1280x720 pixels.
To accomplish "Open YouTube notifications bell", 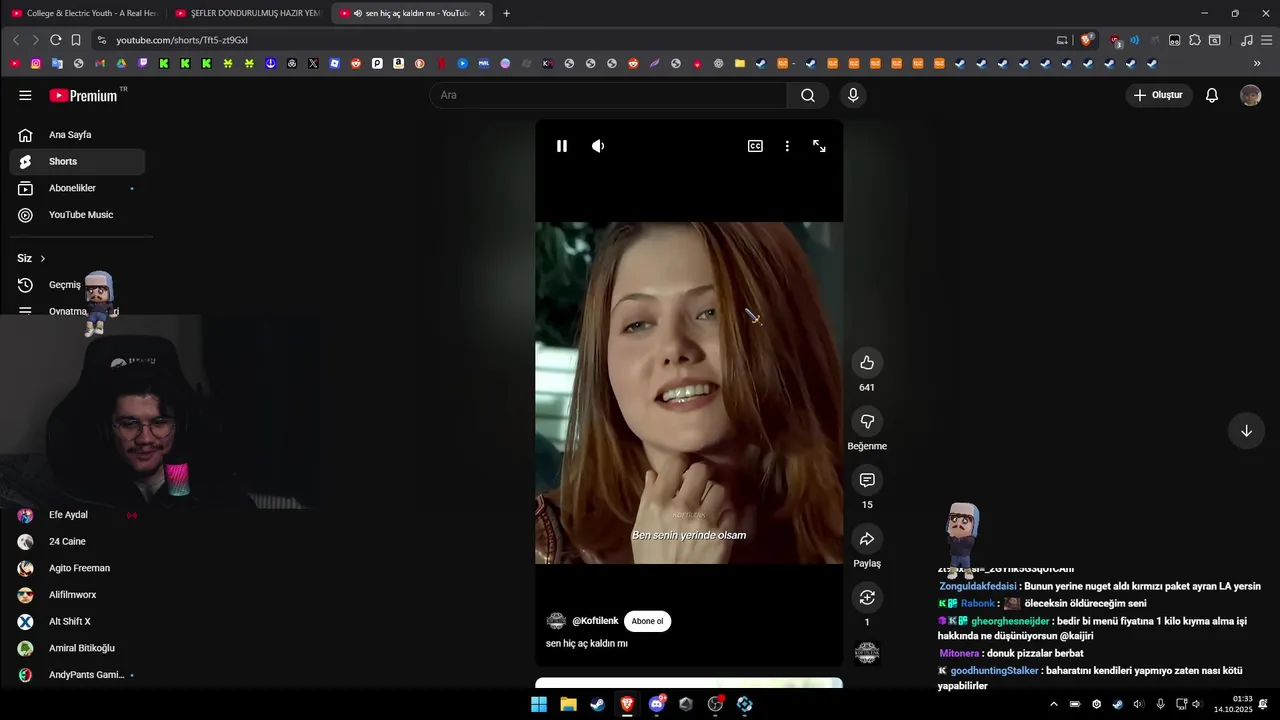I will tap(1211, 95).
